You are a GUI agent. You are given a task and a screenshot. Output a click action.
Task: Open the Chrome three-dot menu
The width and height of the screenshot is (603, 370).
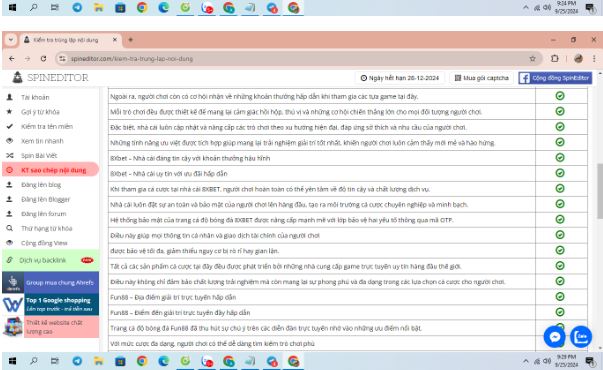[x=594, y=58]
